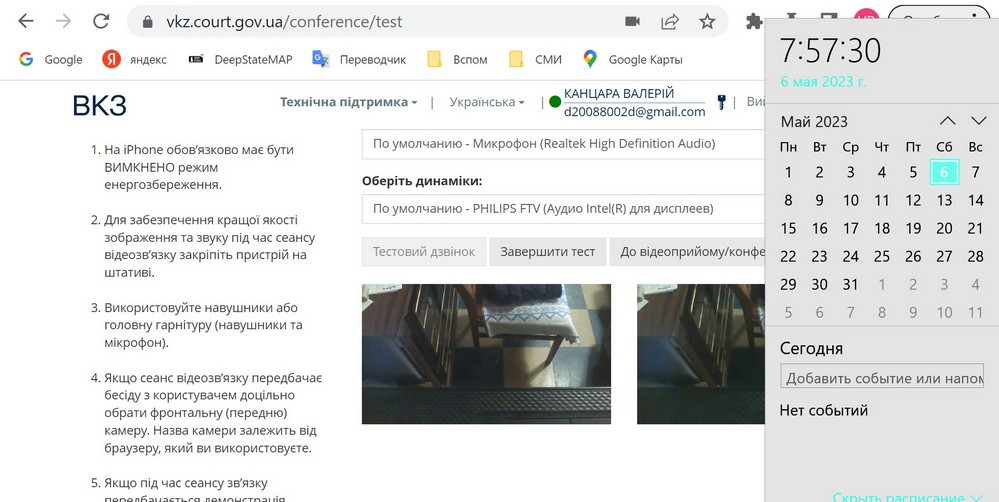This screenshot has width=999, height=502.
Task: Select May 21 in the calendar
Action: click(x=975, y=228)
